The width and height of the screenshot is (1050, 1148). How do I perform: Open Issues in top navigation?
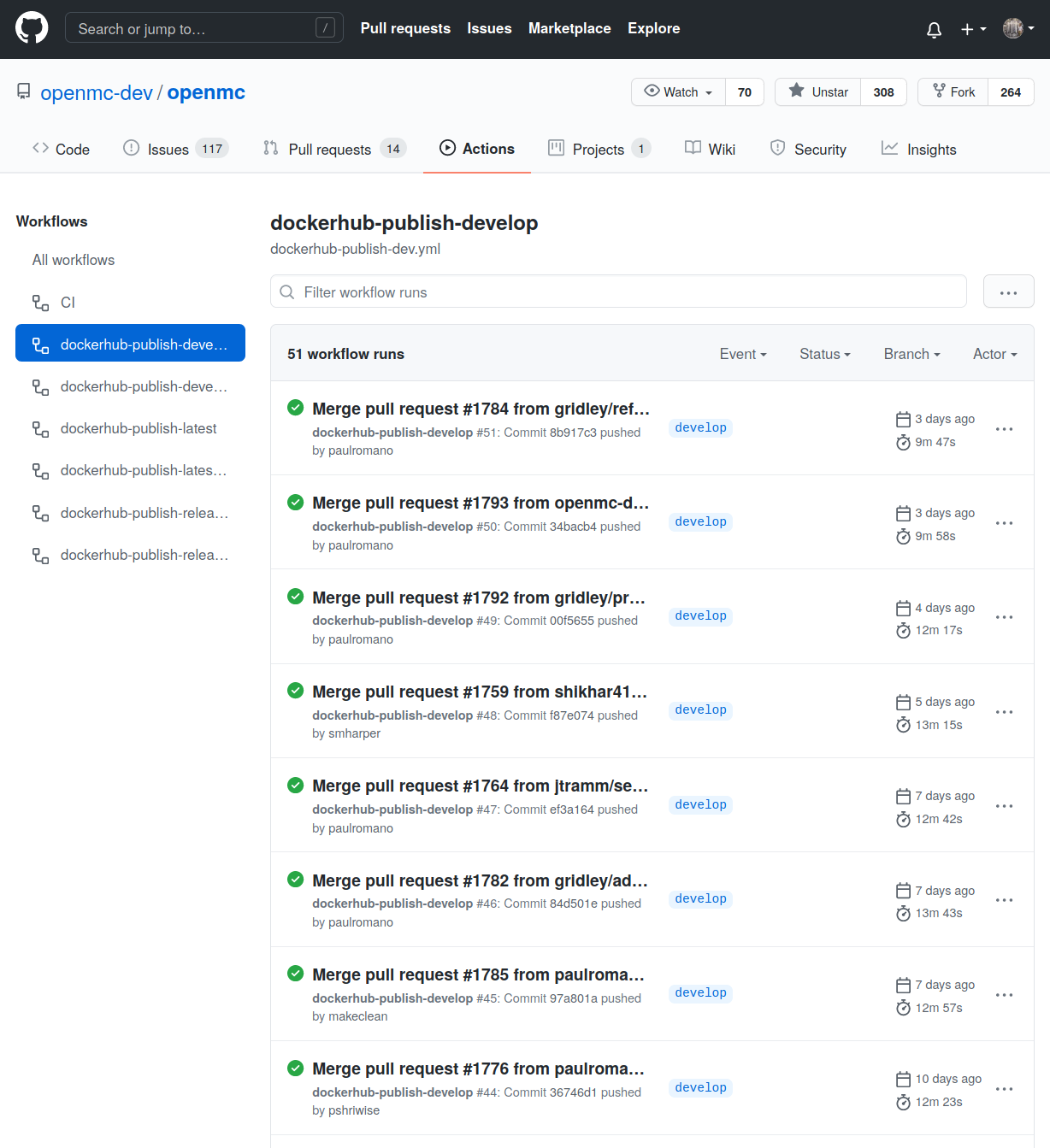coord(489,28)
